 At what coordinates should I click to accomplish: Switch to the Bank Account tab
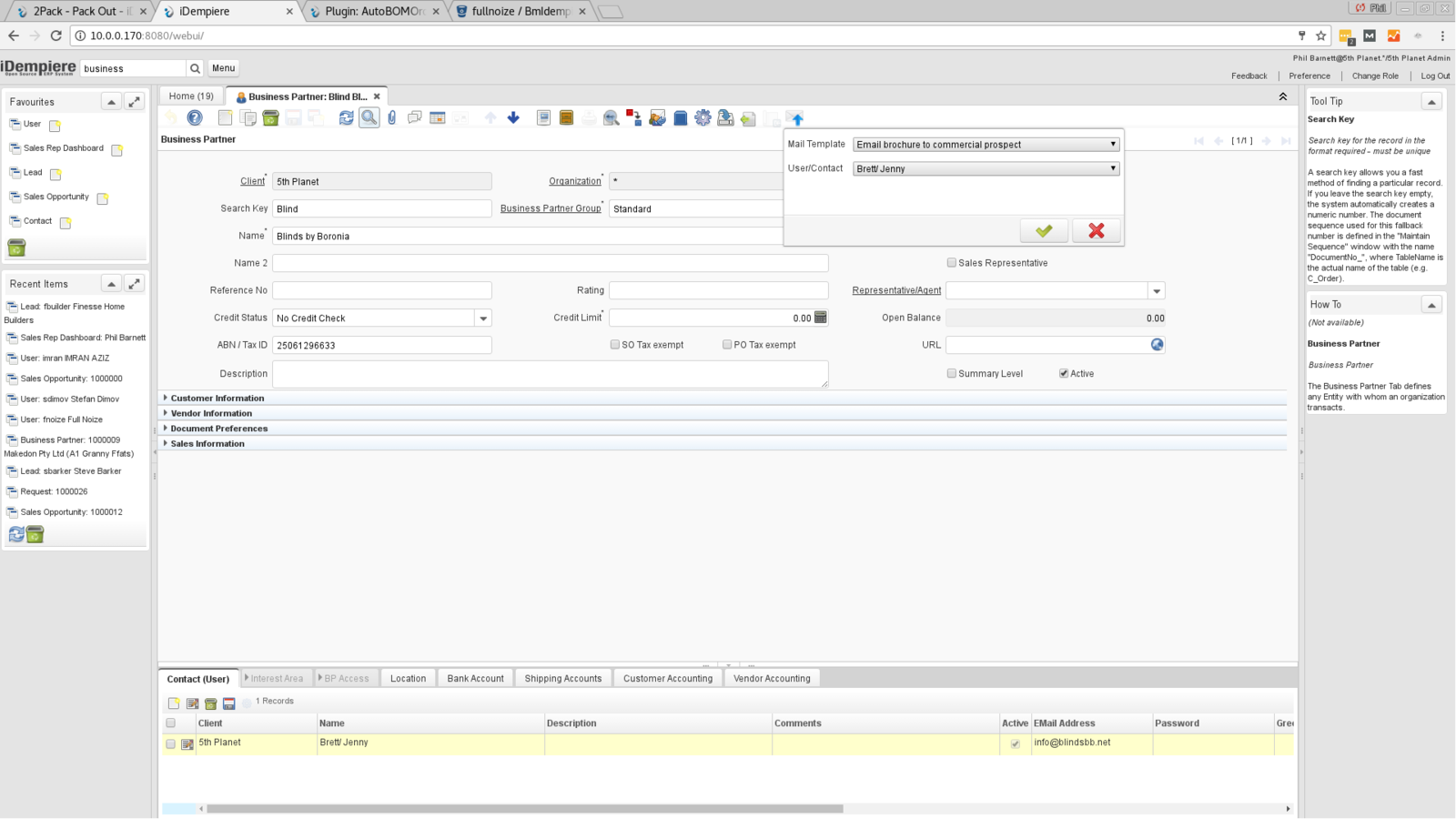point(475,679)
